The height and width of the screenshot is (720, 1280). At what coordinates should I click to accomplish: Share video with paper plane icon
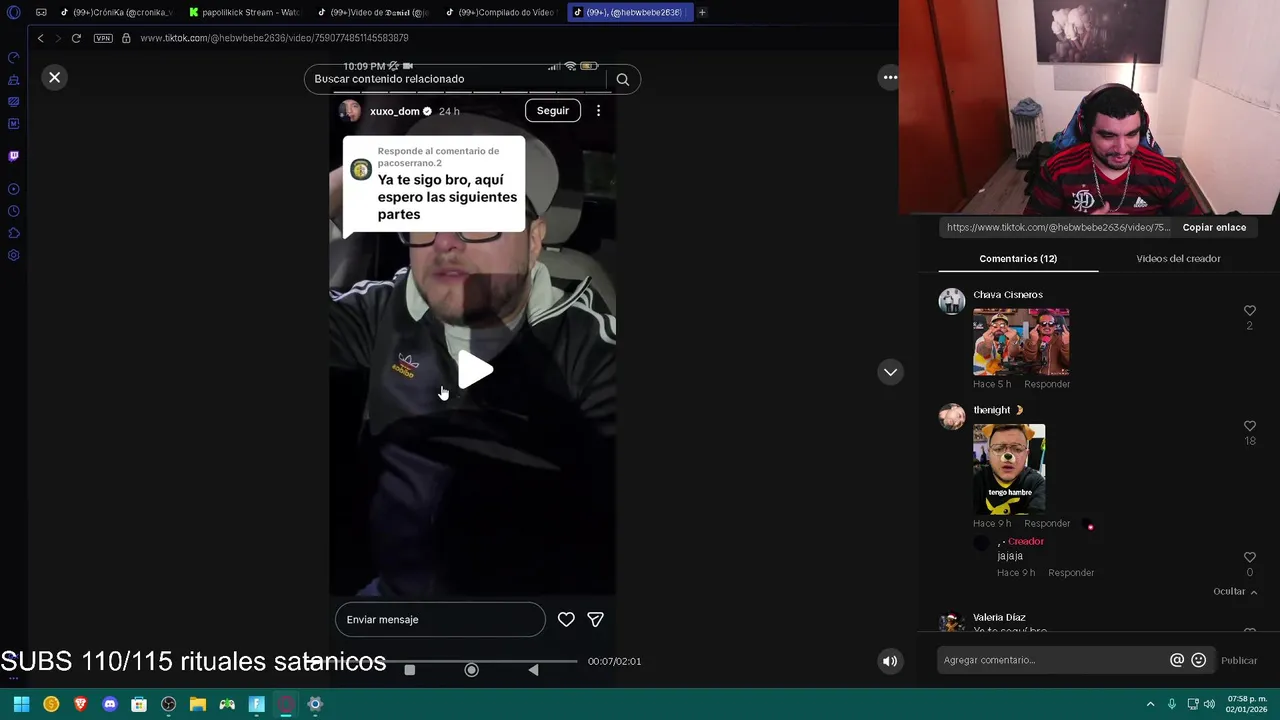coord(595,620)
